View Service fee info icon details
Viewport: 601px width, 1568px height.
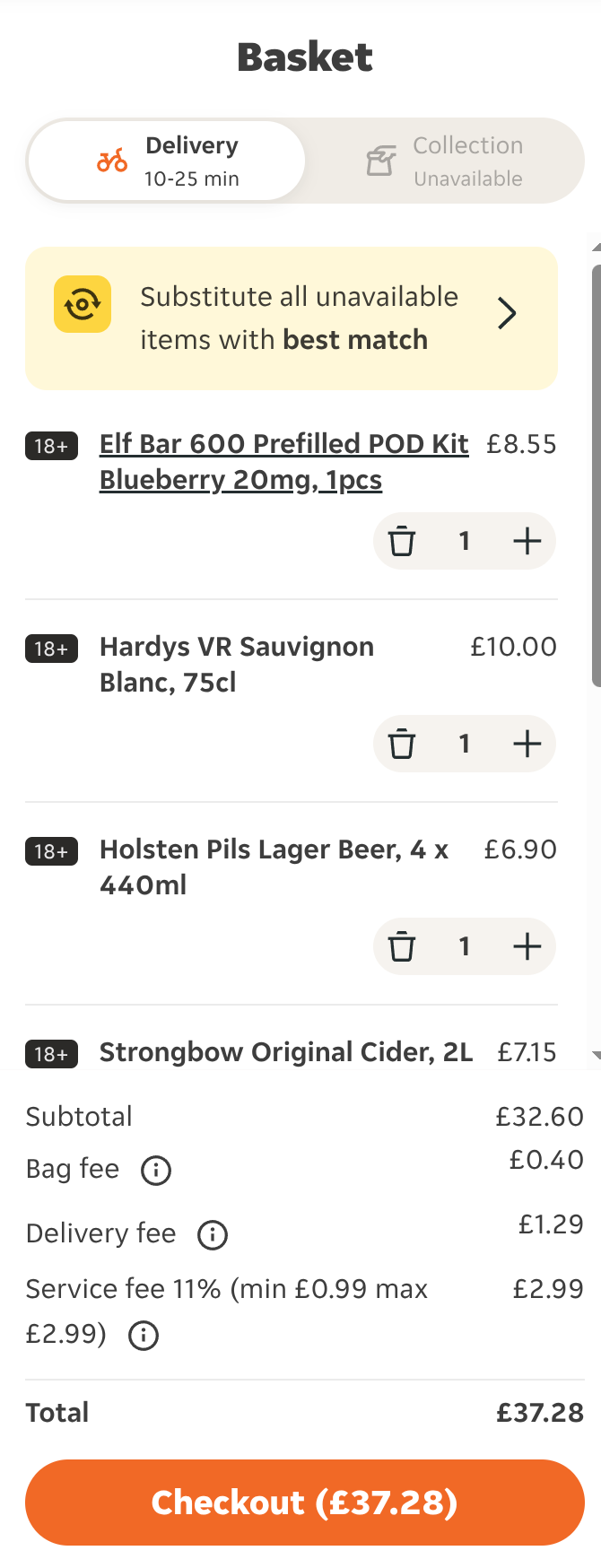[x=144, y=1335]
